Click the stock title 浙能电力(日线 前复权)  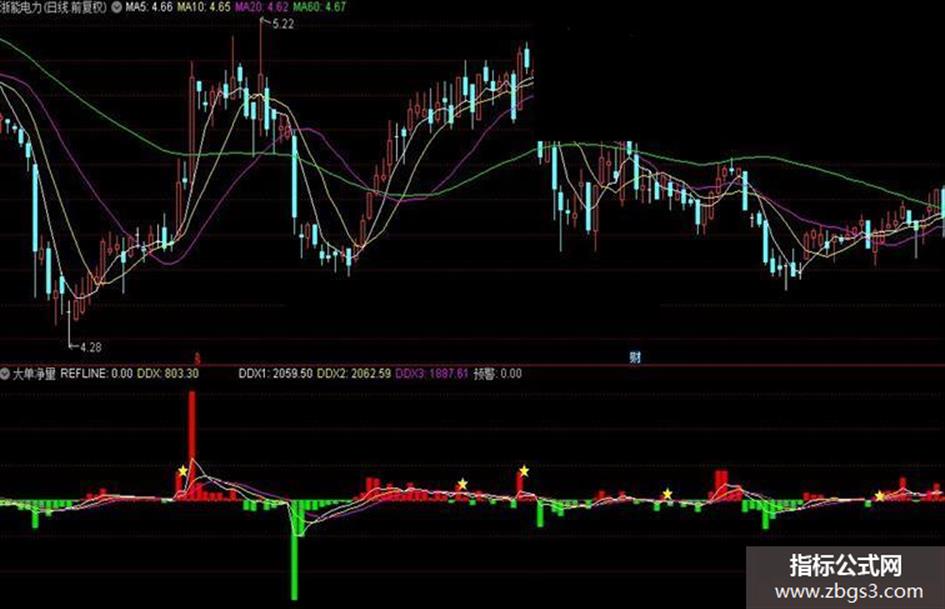[53, 7]
